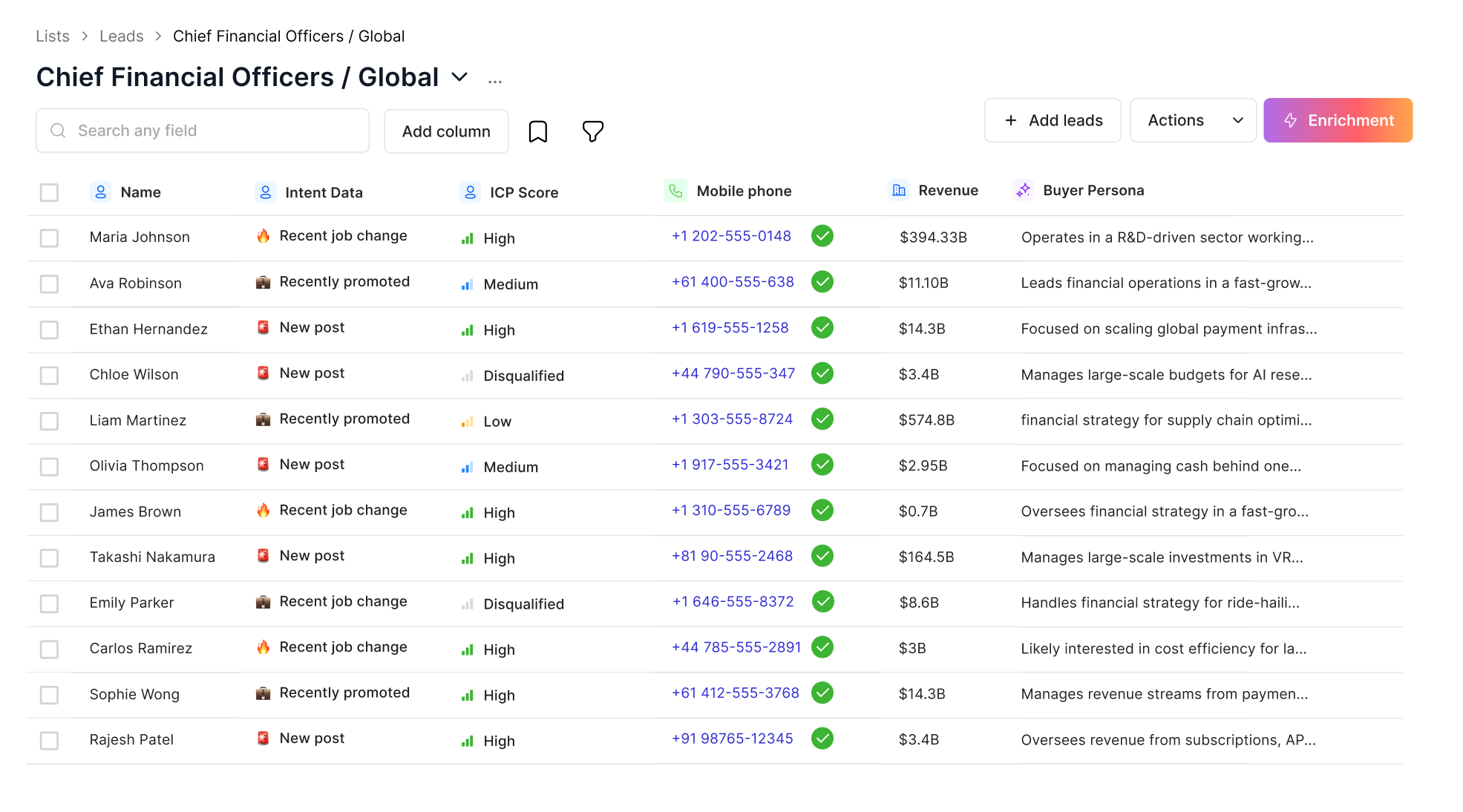Click the flame icon in Maria Johnson row
This screenshot has height=812, width=1463.
point(263,236)
